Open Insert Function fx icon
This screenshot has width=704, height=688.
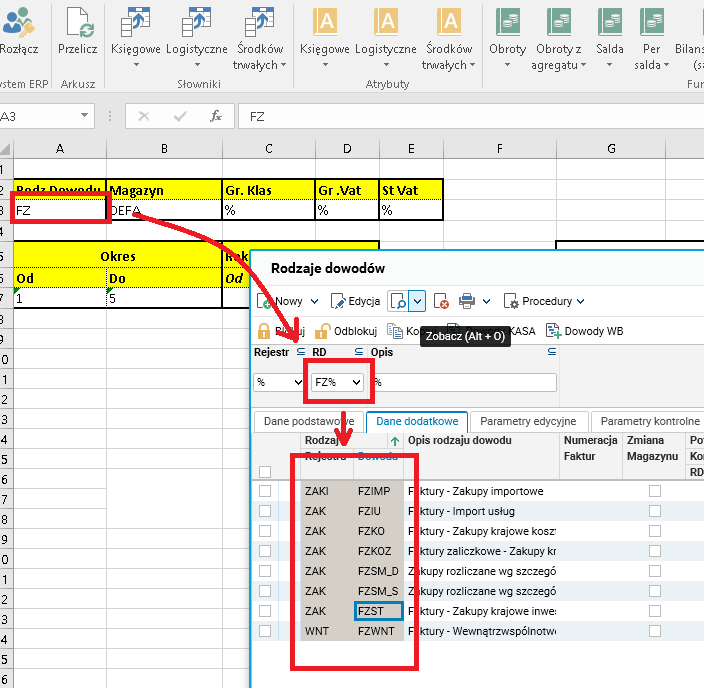(216, 116)
